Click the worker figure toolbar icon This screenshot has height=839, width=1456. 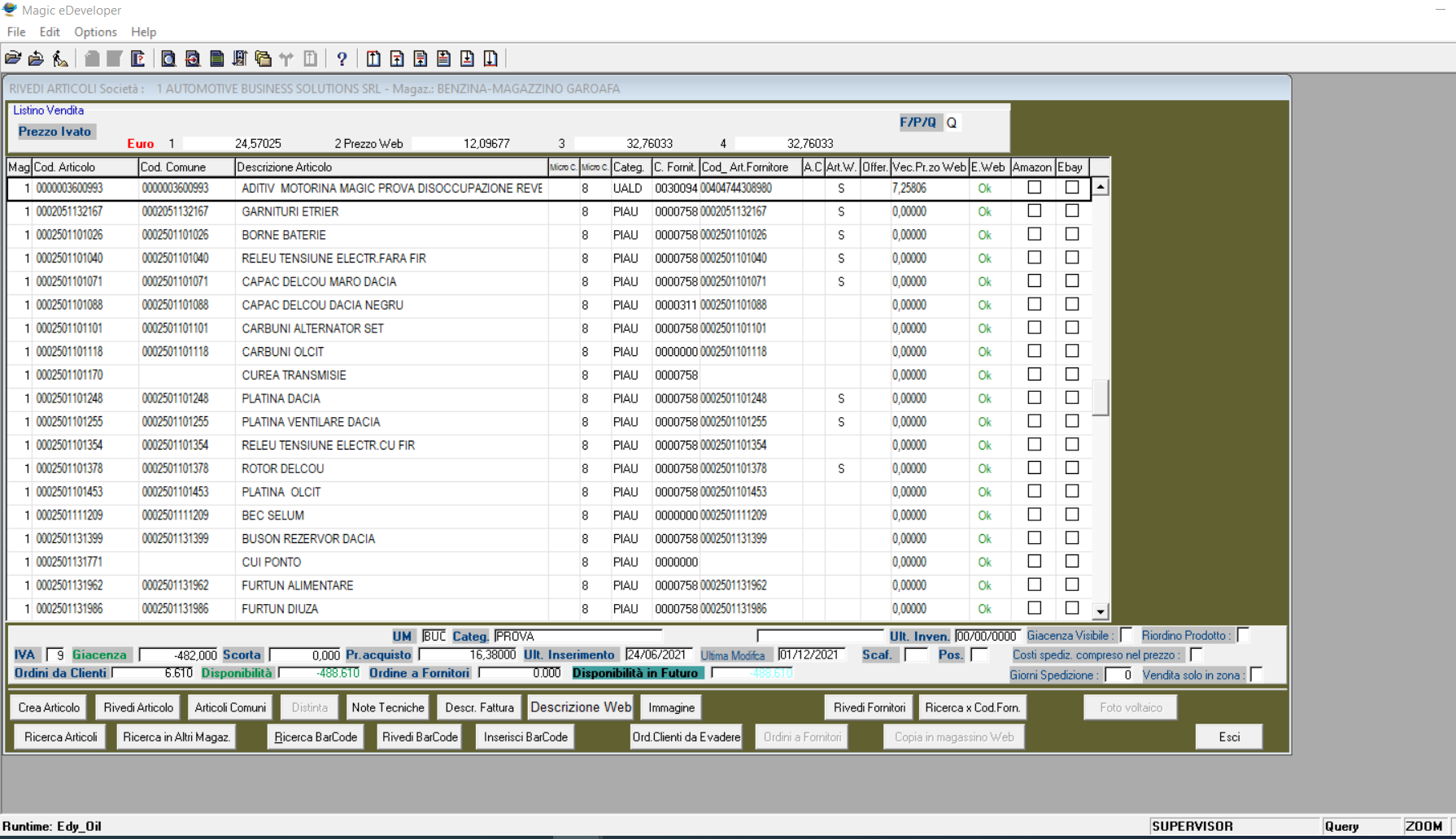[x=60, y=59]
